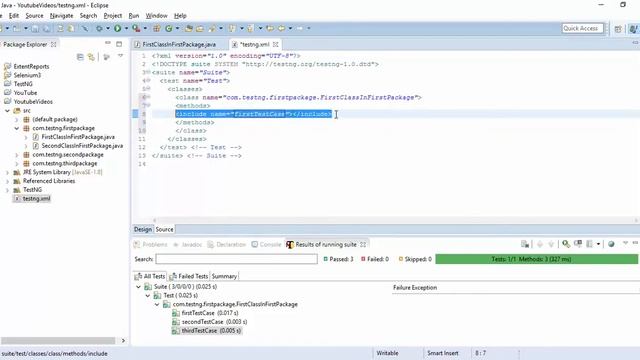Collapse the src folder in Package Explorer
Image resolution: width=640 pixels, height=360 pixels.
click(7, 111)
